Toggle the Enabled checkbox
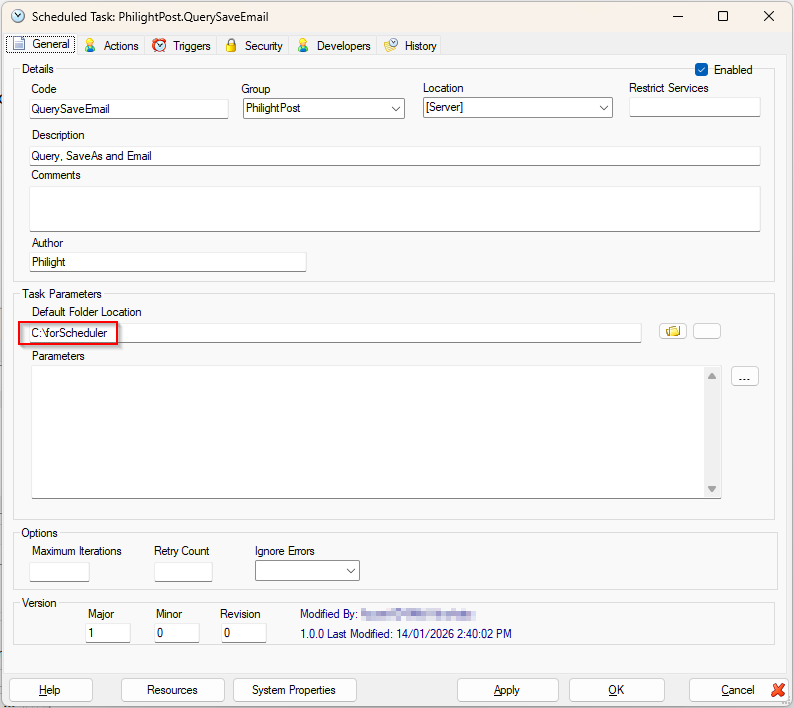794x708 pixels. pos(701,70)
